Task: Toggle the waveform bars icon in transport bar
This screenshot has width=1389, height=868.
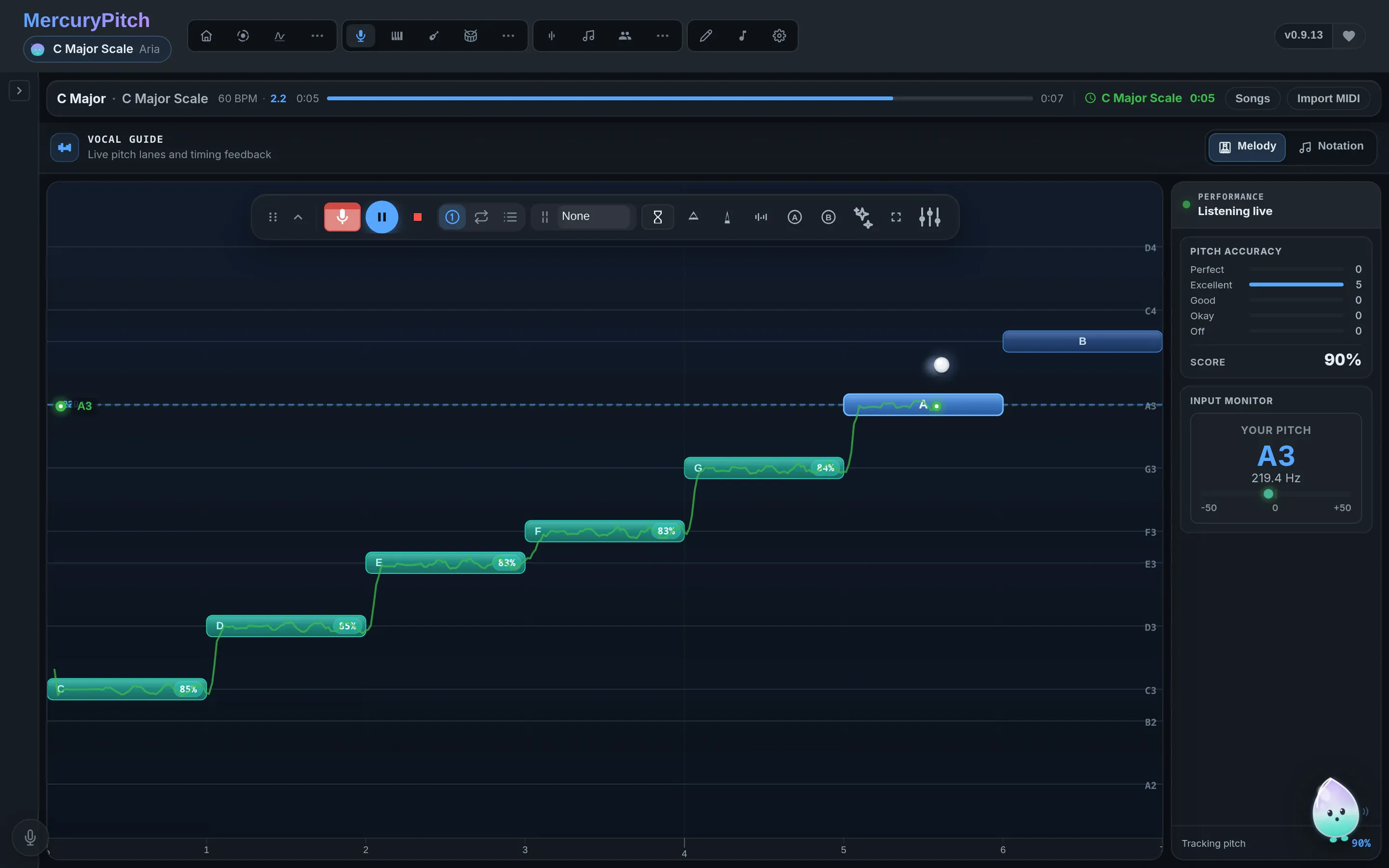Action: 761,217
